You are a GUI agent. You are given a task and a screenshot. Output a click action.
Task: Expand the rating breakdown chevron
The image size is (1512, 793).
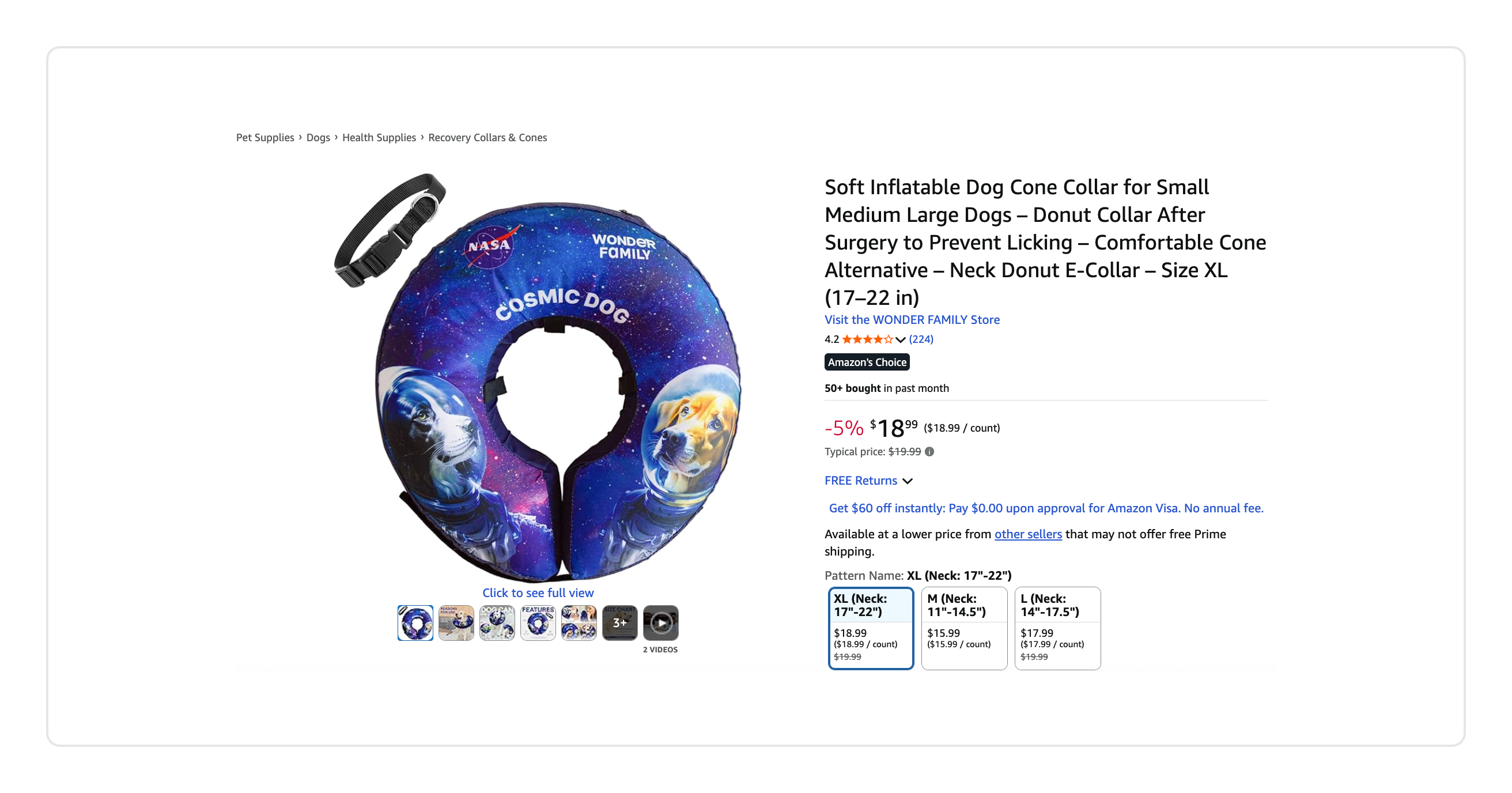901,339
